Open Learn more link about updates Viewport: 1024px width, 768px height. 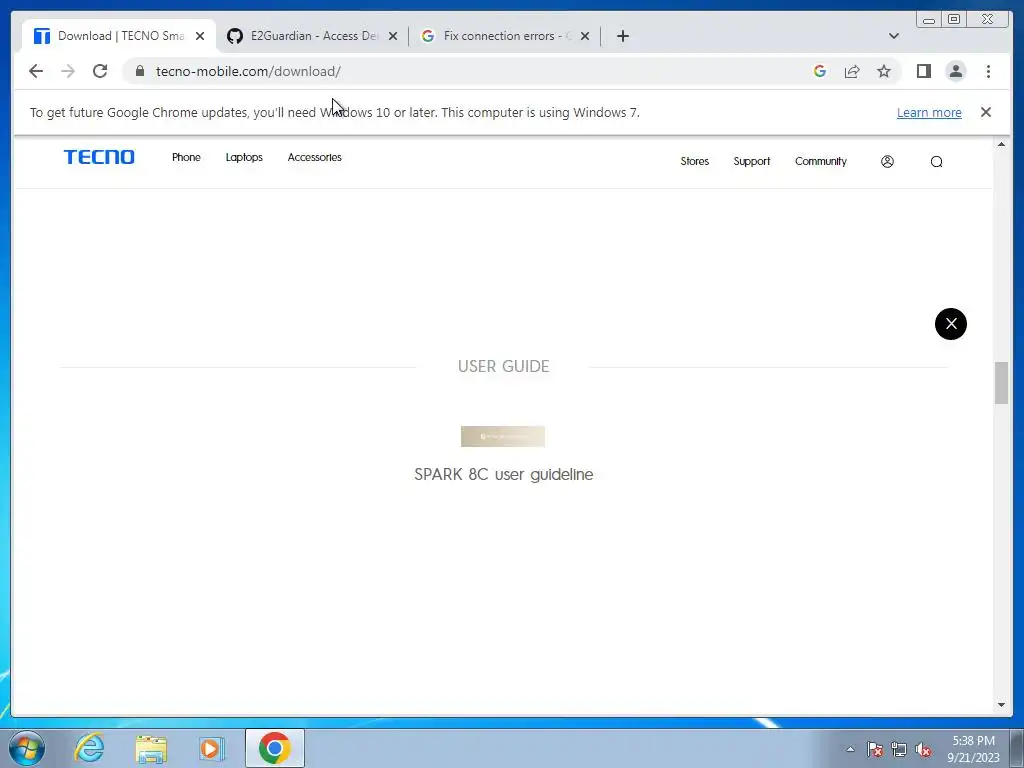(929, 112)
